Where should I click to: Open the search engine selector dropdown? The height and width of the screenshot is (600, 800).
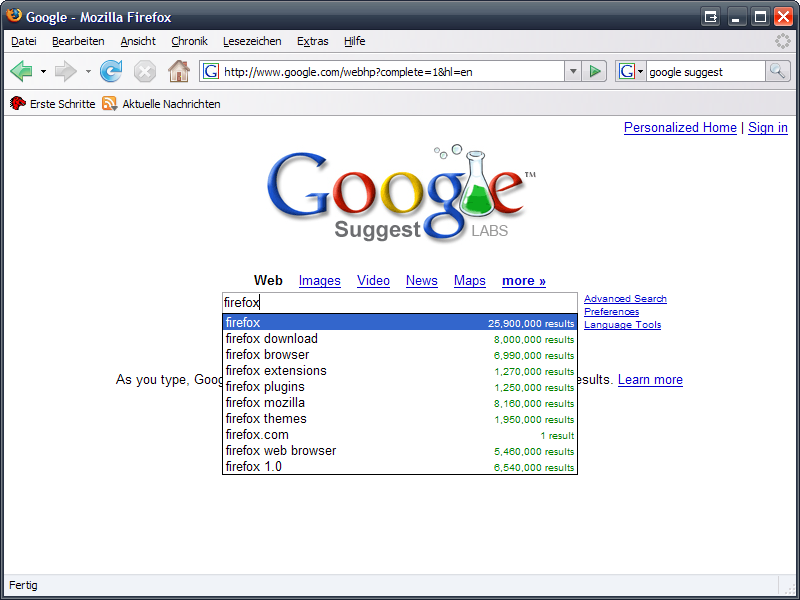point(631,71)
